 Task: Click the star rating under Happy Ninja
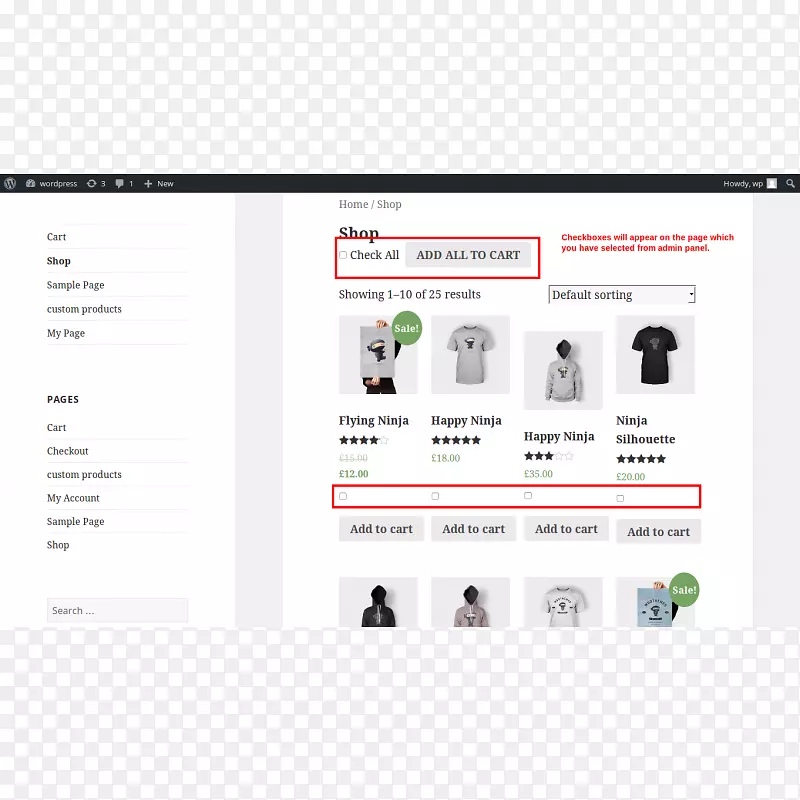456,439
